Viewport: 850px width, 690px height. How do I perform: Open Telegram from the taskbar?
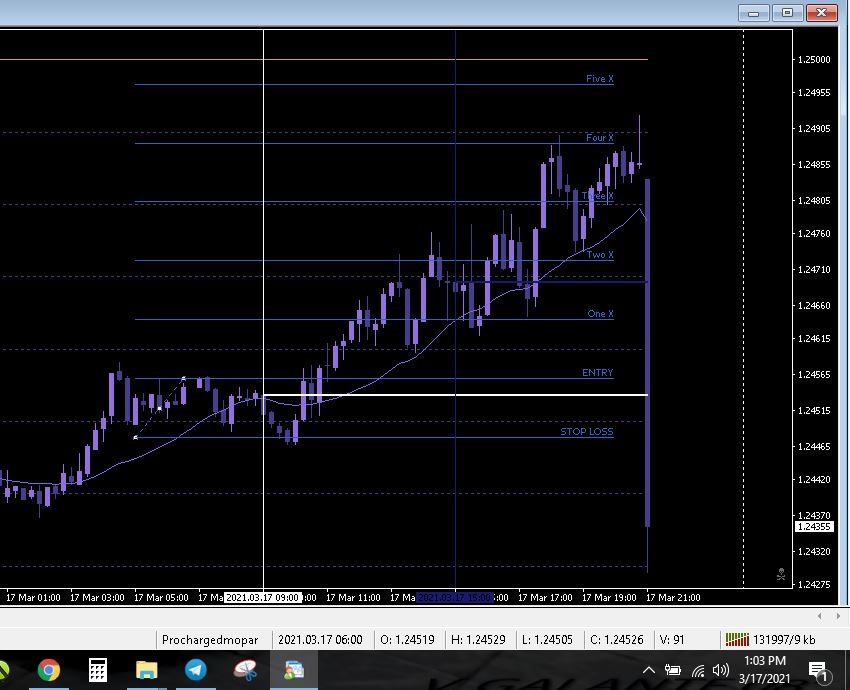coord(196,670)
